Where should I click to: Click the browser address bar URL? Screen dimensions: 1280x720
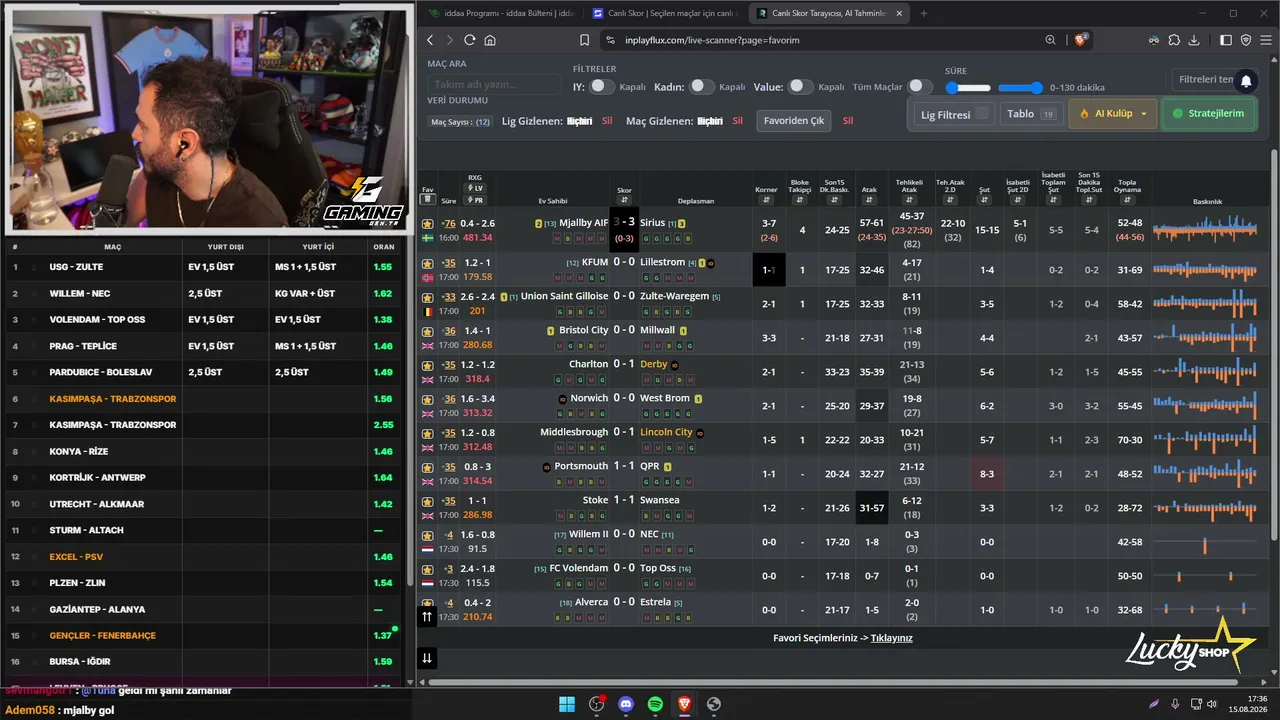714,40
